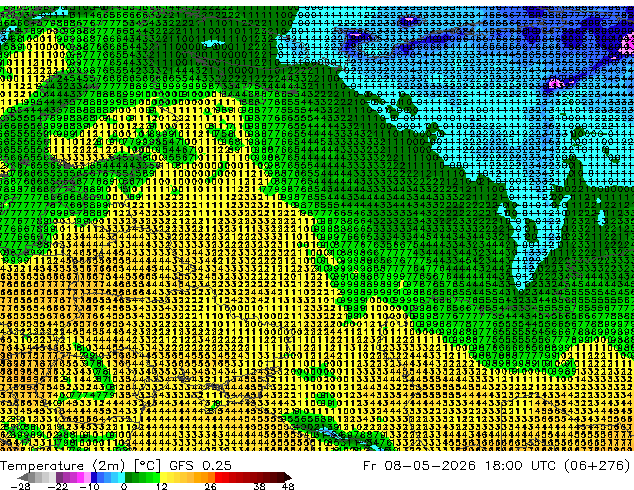
Task: Click the dark right arrow tip of color scale
Action: tap(288, 477)
